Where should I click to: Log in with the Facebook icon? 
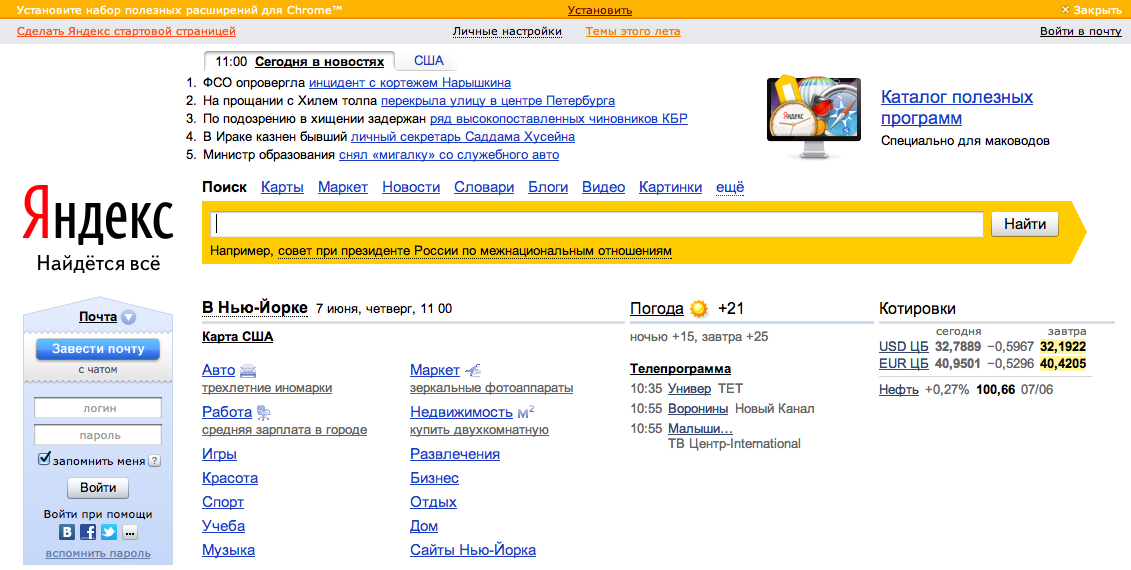[88, 532]
